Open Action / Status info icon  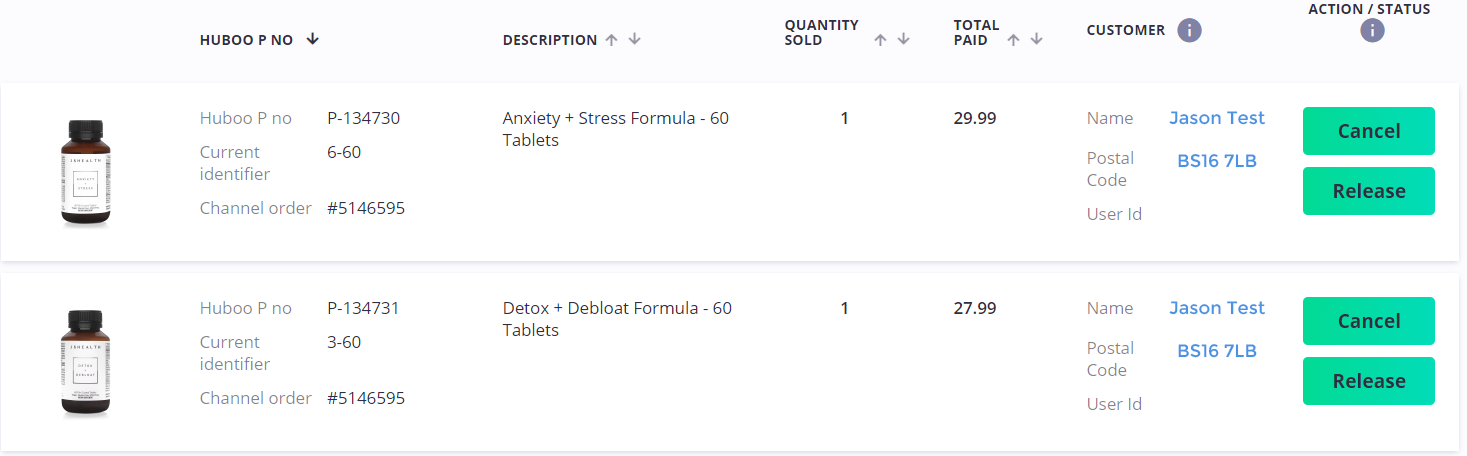click(x=1372, y=30)
